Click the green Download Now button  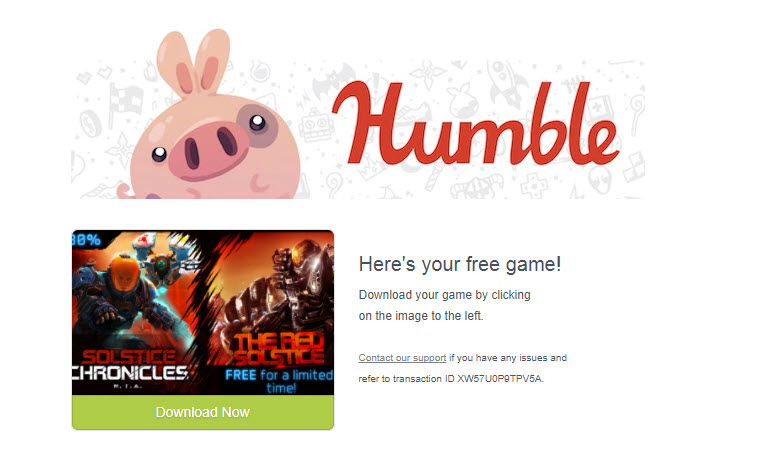(203, 412)
